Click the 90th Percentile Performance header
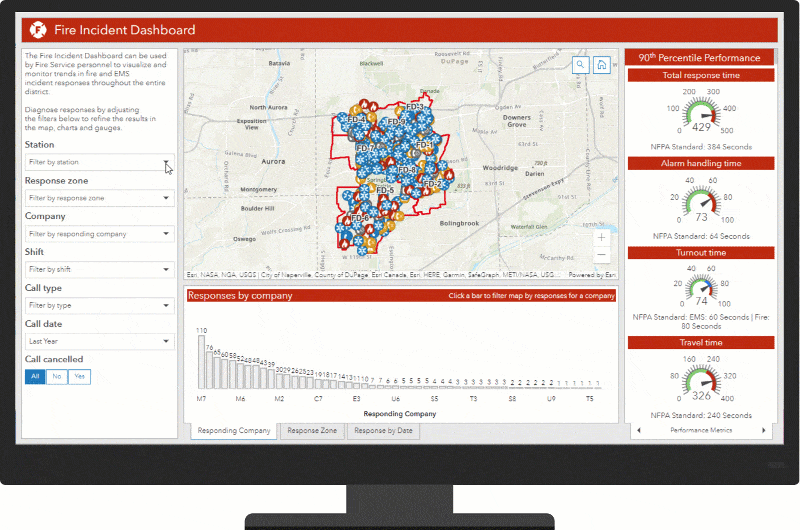 699,58
